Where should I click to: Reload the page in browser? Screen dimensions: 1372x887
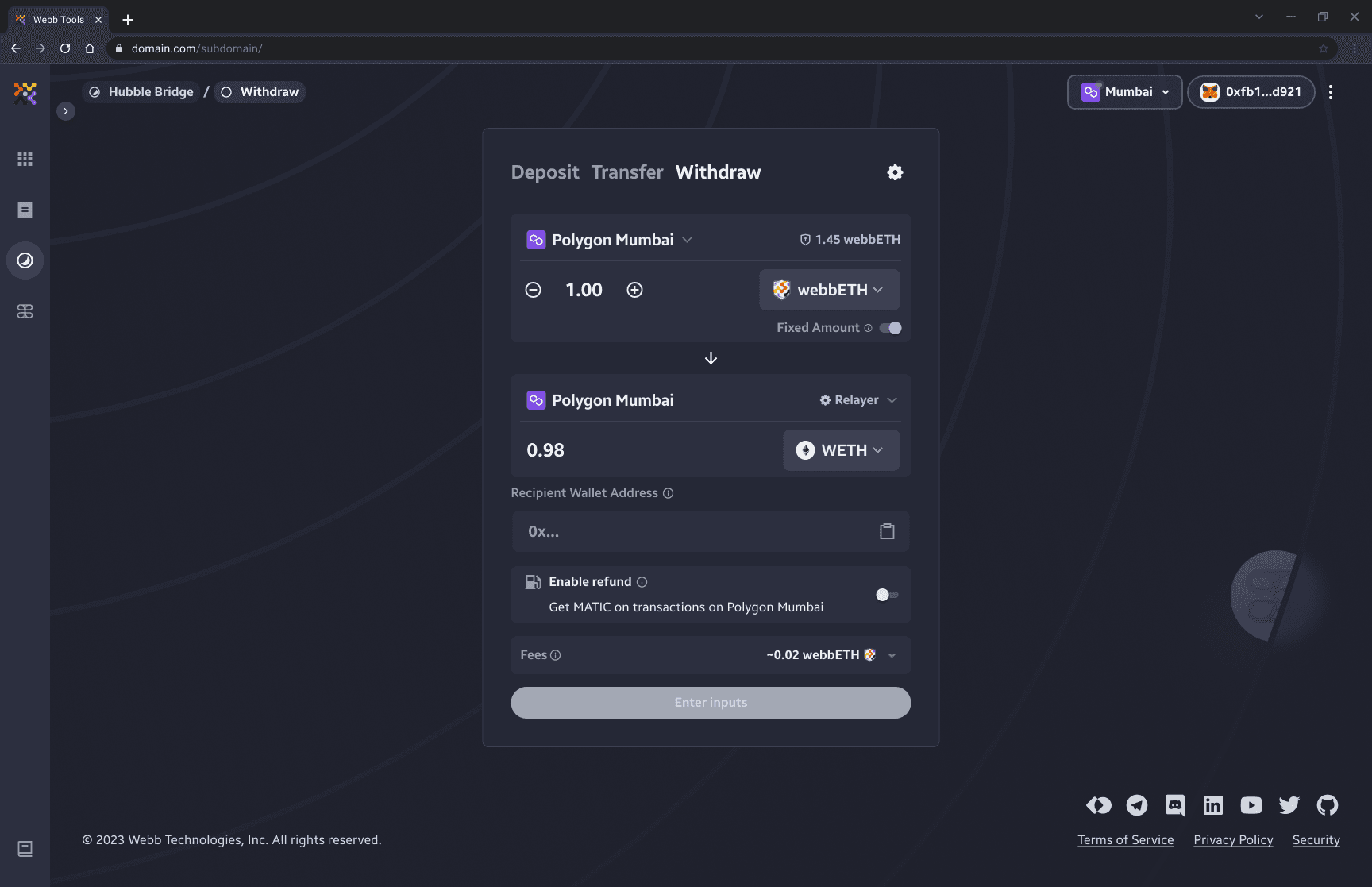point(65,48)
